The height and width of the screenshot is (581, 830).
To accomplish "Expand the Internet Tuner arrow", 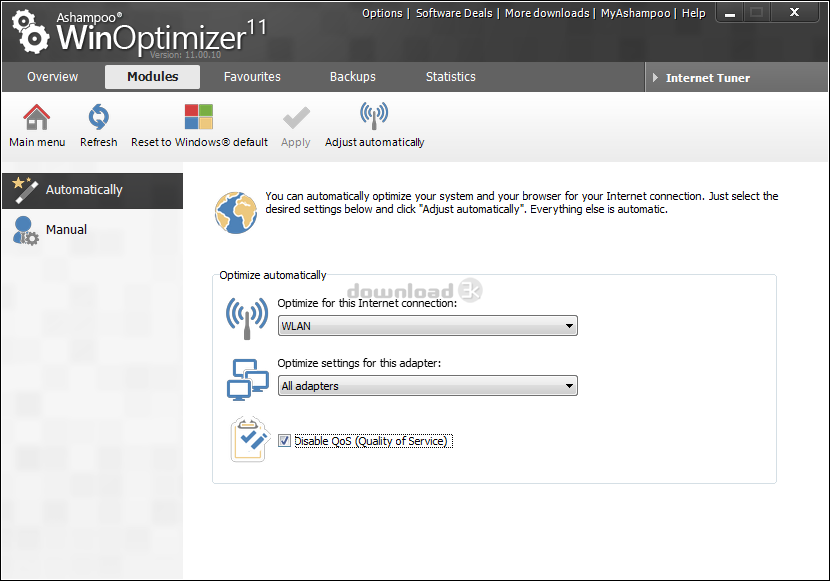I will 655,78.
